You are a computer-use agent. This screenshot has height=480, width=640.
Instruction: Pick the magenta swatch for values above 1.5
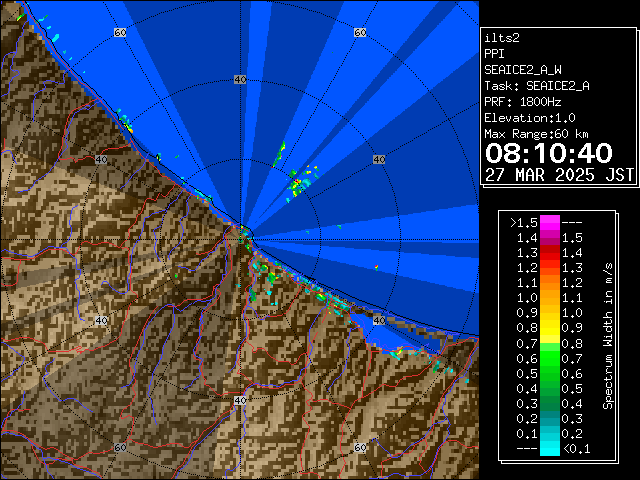(x=550, y=223)
